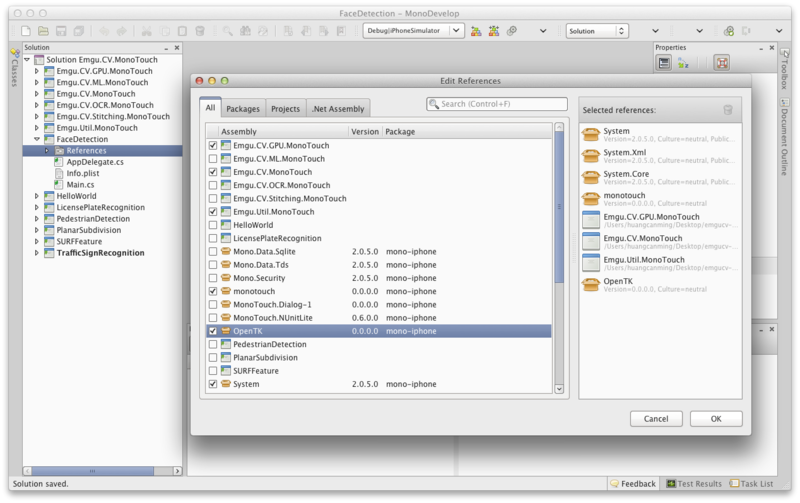Expand the References folder node
Screen dimensions: 800x503
47,150
